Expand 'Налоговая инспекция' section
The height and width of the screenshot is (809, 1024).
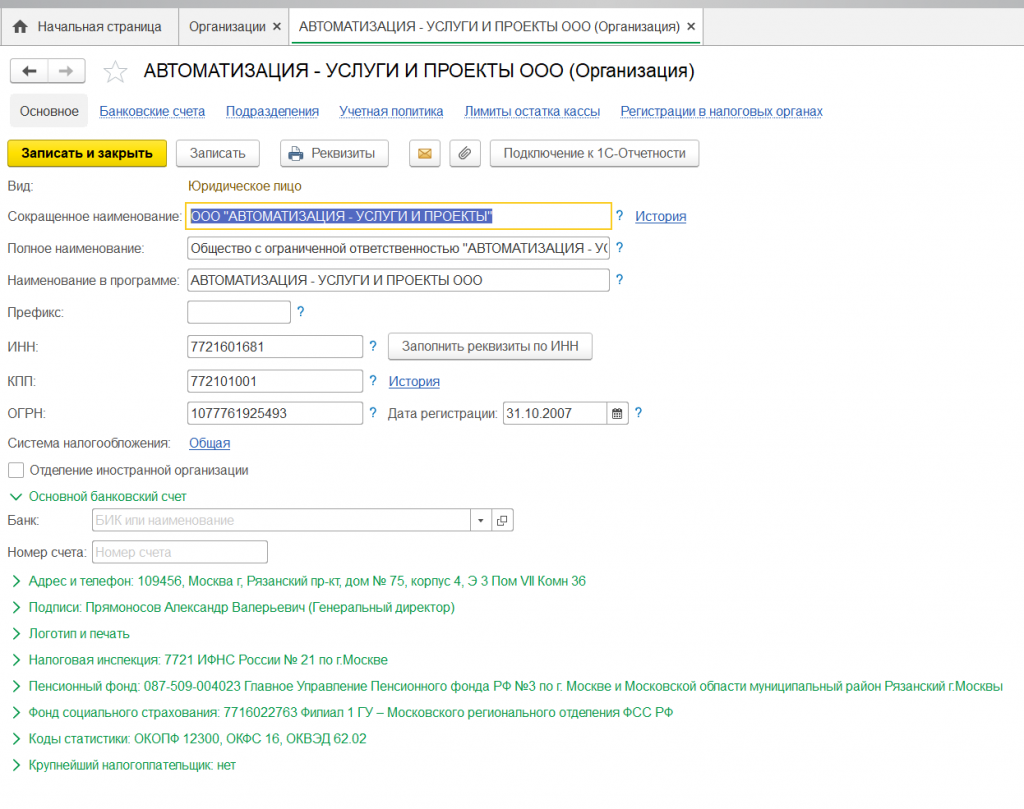[16, 660]
